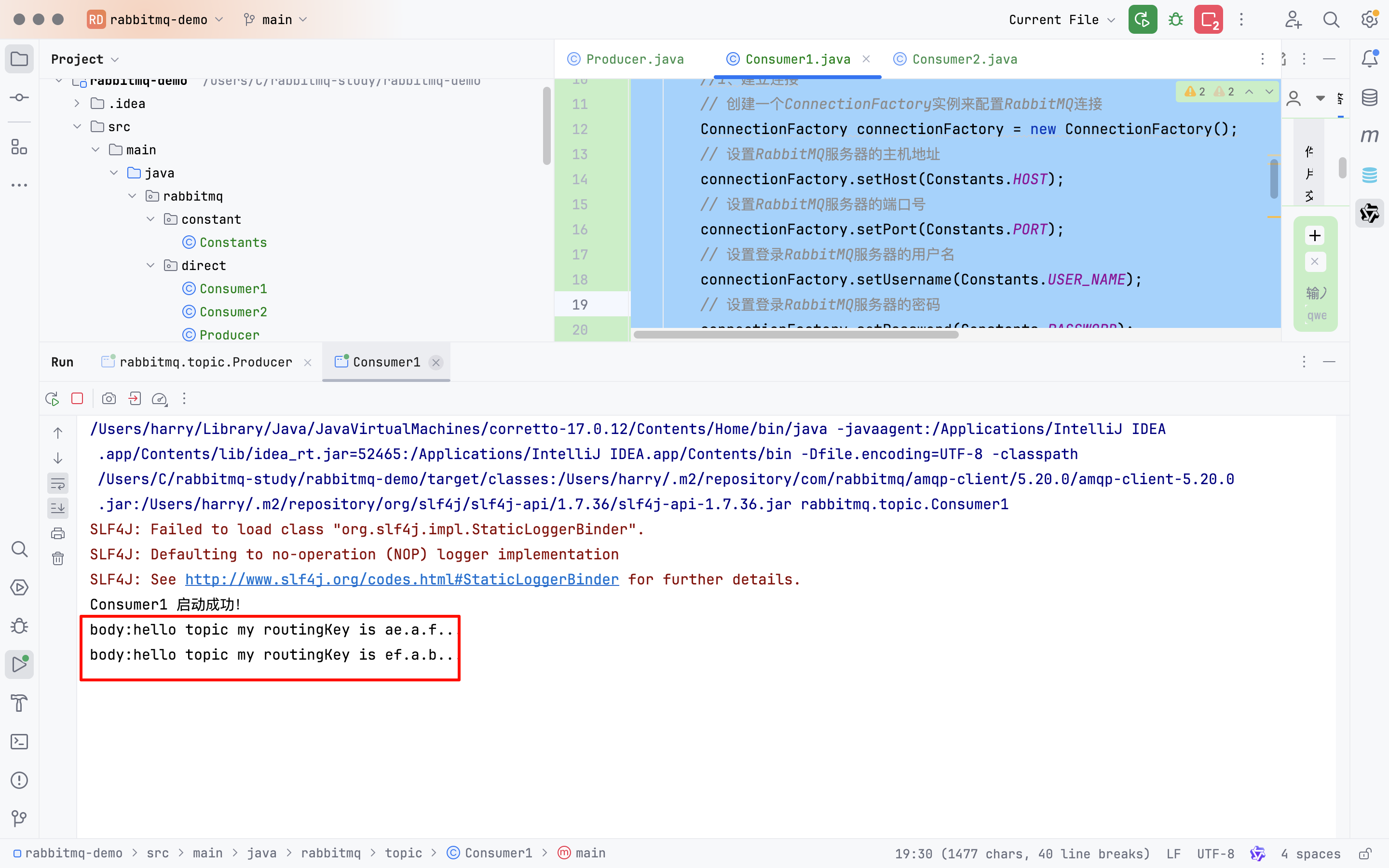The height and width of the screenshot is (868, 1389).
Task: Switch to rabbitmq.topic.Producer run tab
Action: 205,362
